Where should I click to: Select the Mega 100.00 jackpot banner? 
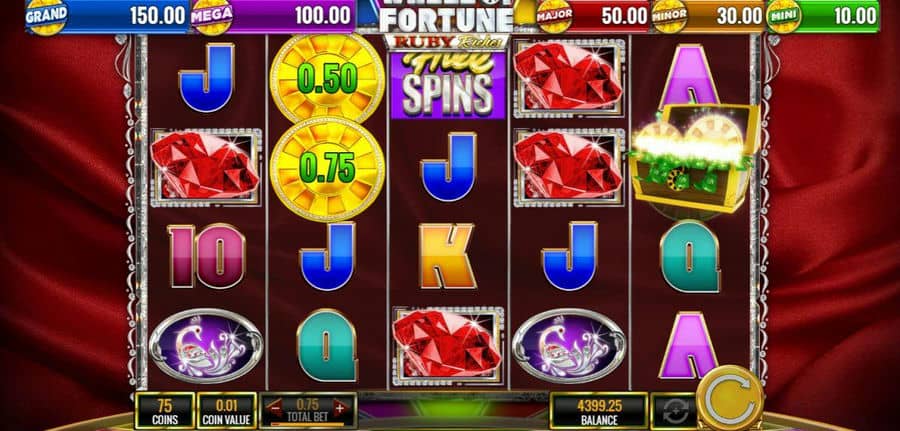click(x=273, y=15)
